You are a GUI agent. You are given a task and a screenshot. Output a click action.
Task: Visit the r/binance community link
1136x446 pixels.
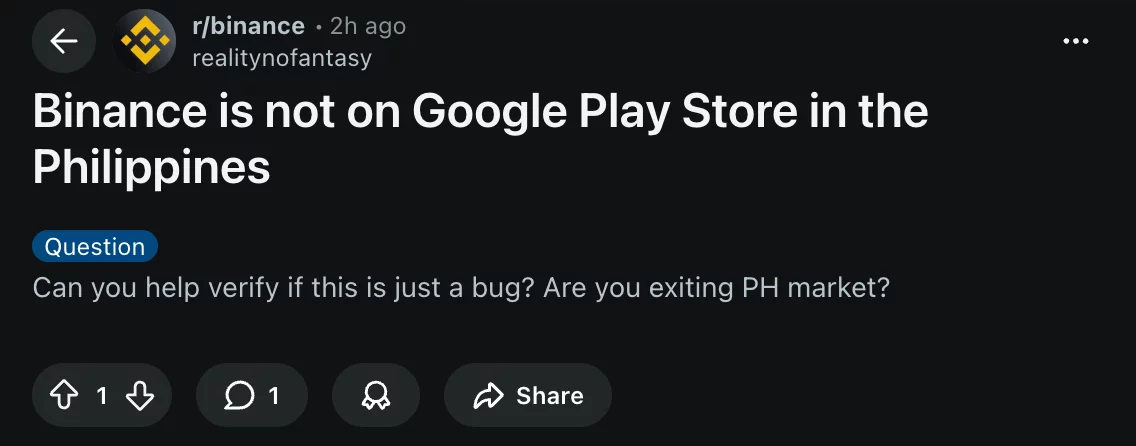tap(248, 26)
